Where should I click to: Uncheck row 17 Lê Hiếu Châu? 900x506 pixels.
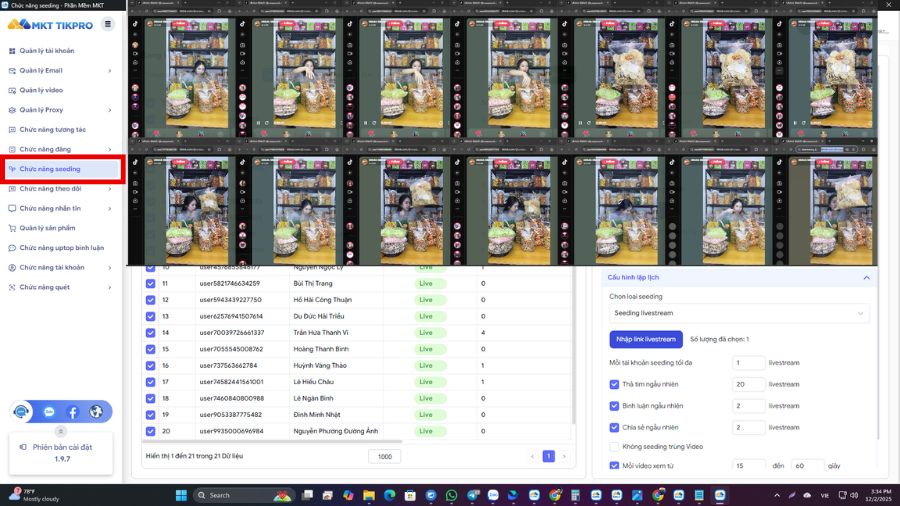click(150, 382)
